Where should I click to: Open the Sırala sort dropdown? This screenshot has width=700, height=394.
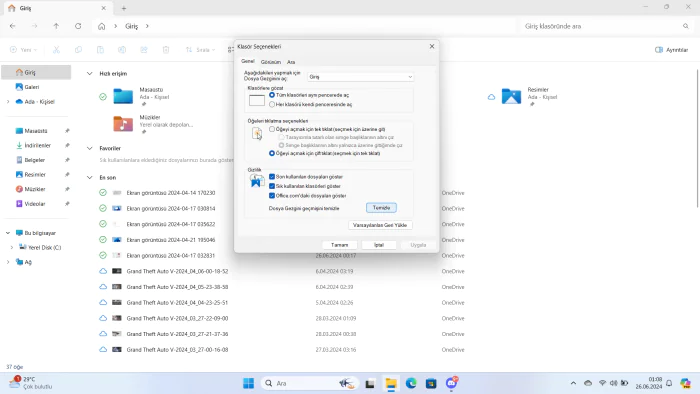pos(200,50)
